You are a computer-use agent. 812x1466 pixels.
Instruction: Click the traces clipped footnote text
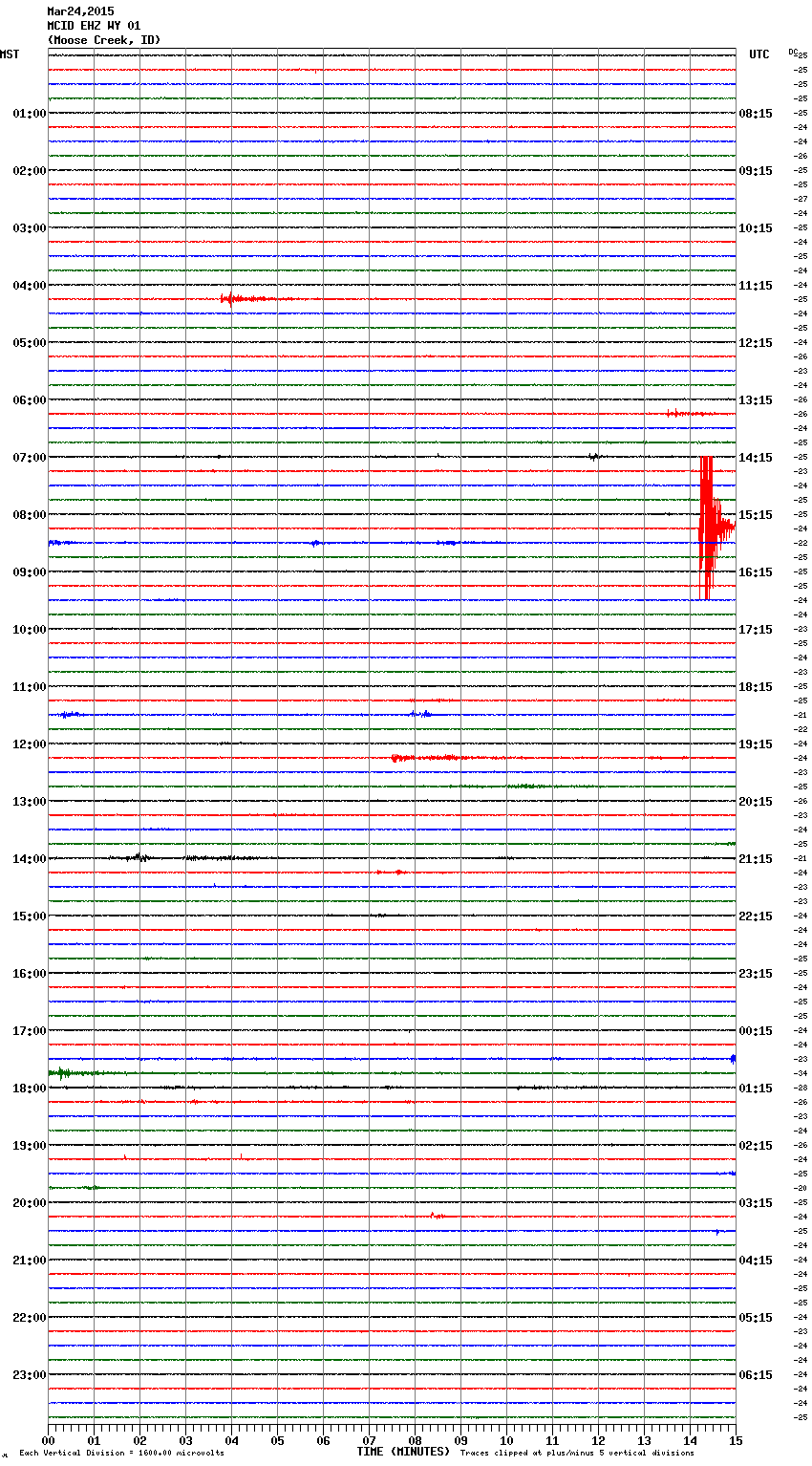[577, 1454]
